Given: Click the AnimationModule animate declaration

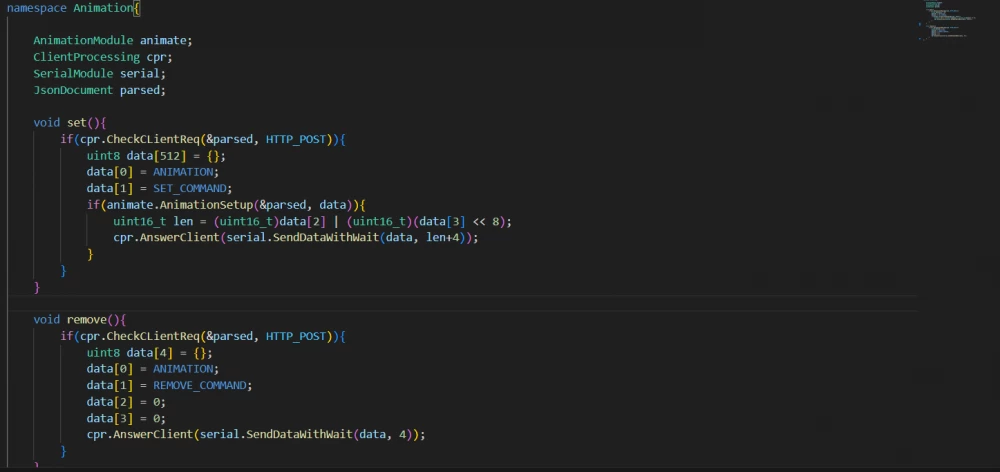Looking at the screenshot, I should [x=112, y=41].
